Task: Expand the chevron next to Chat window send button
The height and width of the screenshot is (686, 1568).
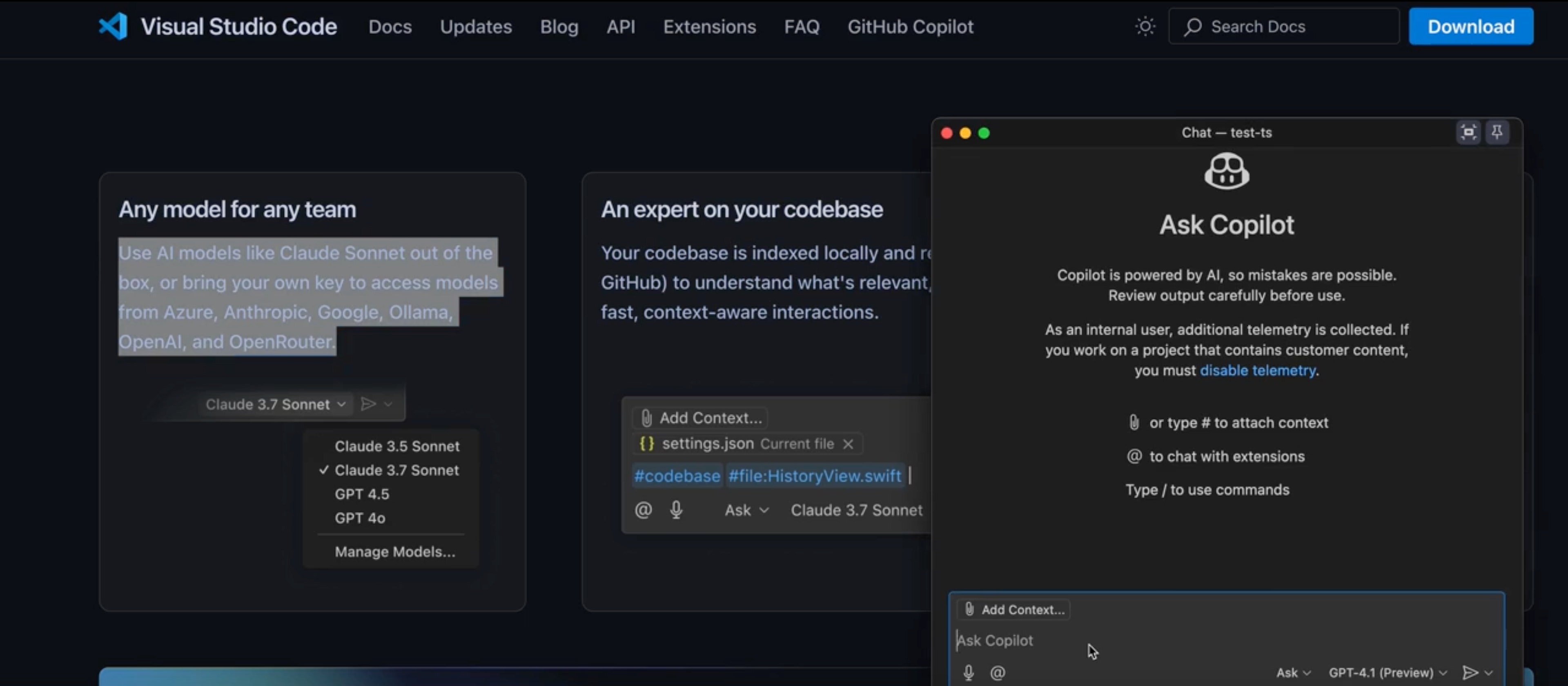Action: pos(1489,673)
